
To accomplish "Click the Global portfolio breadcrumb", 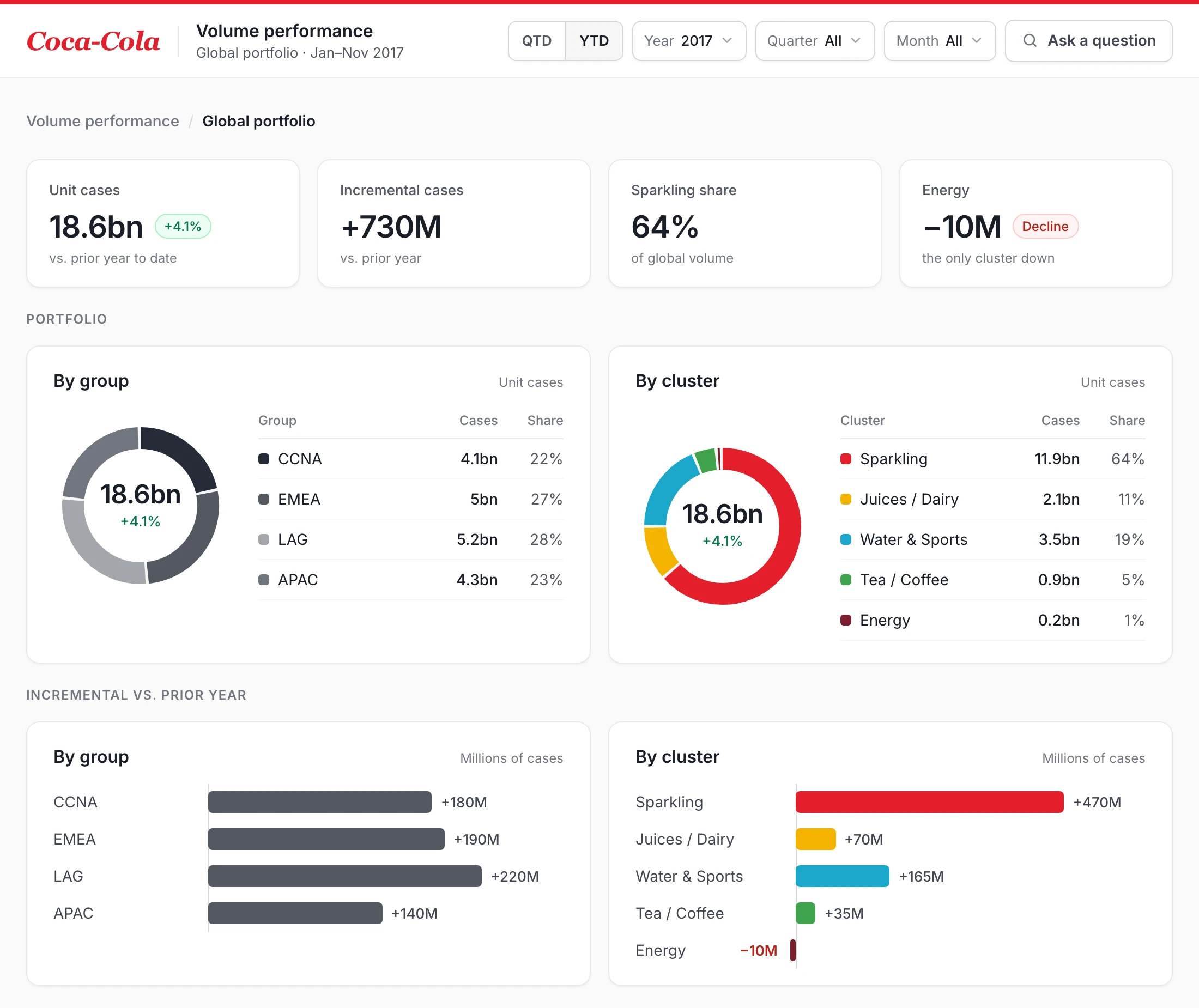I will [x=259, y=121].
